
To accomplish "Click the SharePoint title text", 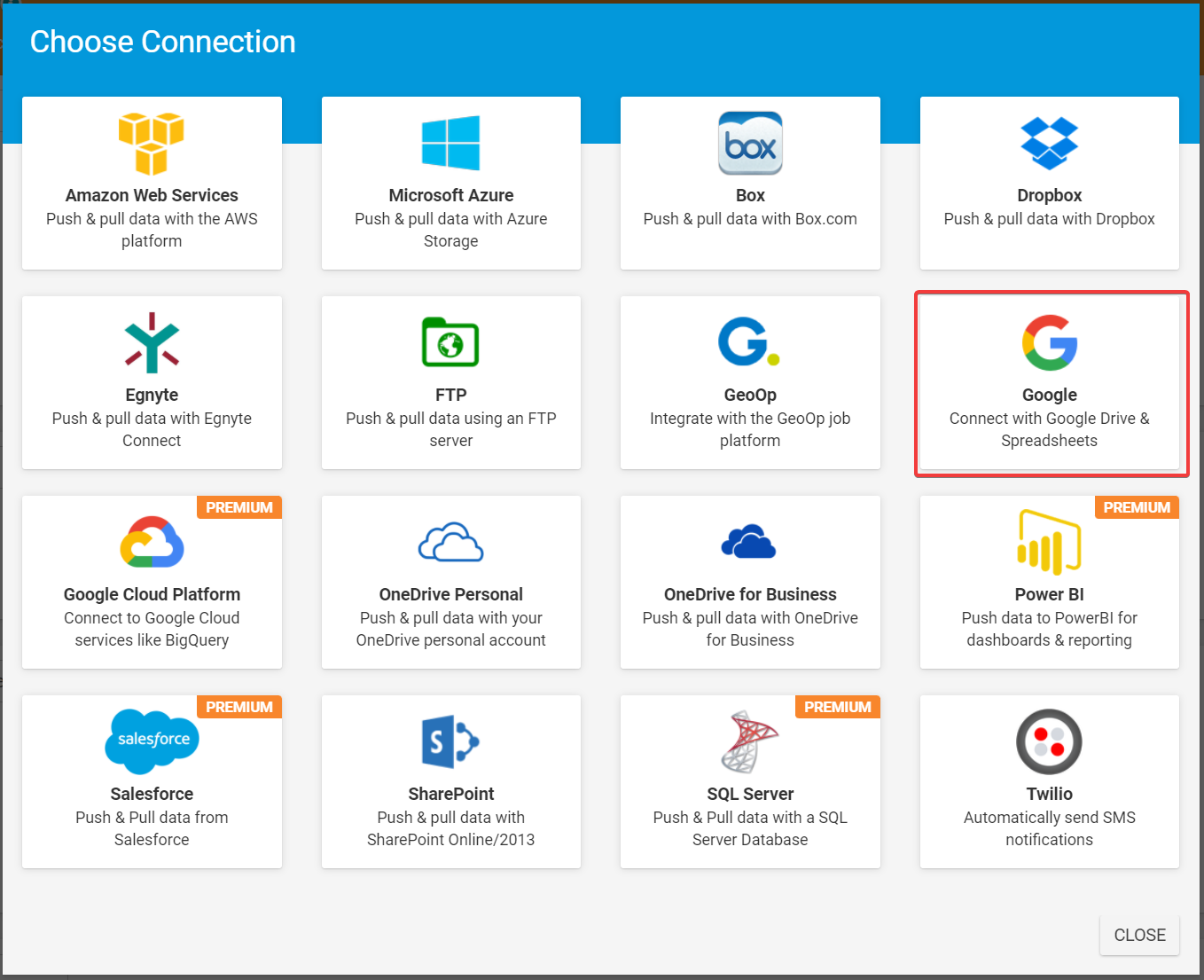I will click(x=450, y=794).
